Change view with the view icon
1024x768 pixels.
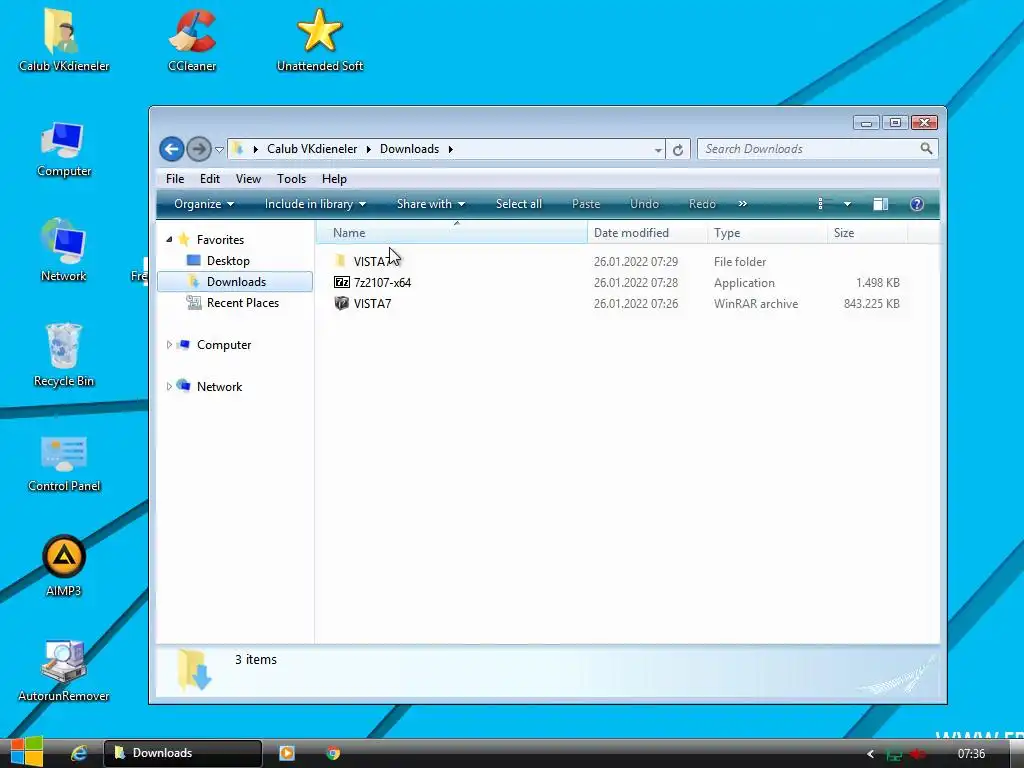pos(825,204)
